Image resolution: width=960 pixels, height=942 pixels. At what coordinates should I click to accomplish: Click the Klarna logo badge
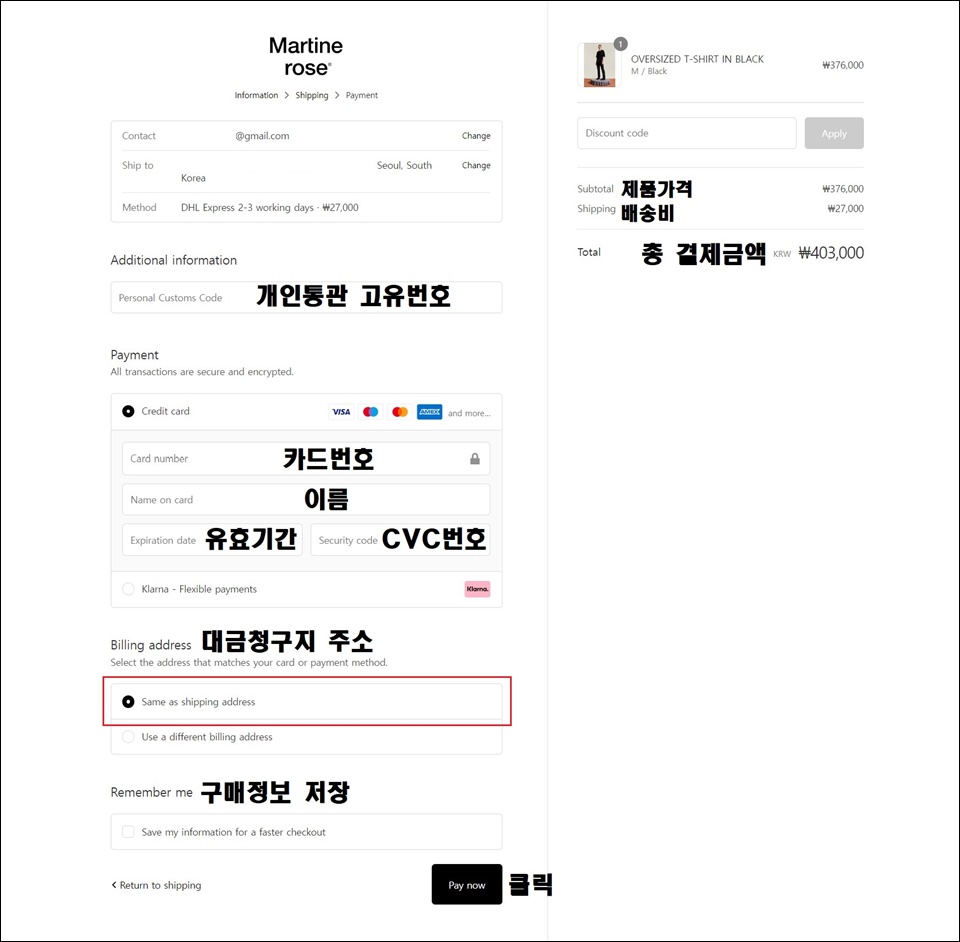(477, 589)
